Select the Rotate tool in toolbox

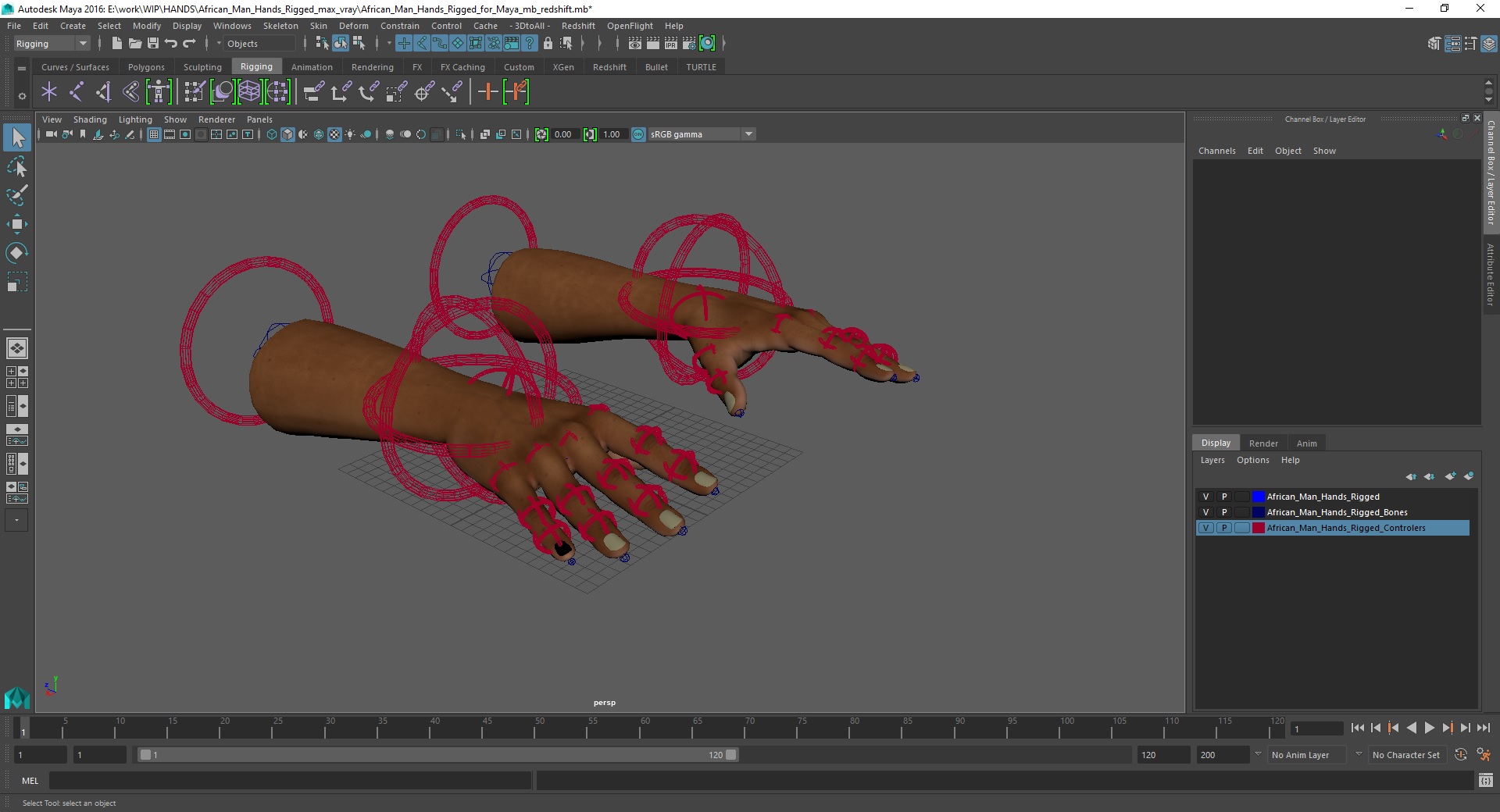coord(16,253)
